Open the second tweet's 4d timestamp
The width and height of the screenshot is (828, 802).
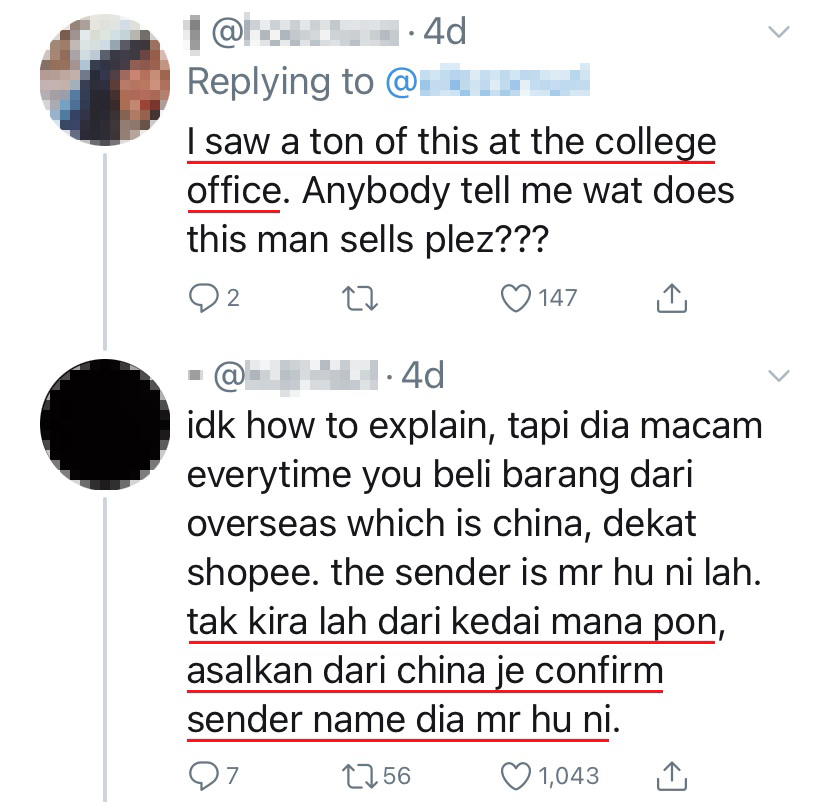[421, 376]
